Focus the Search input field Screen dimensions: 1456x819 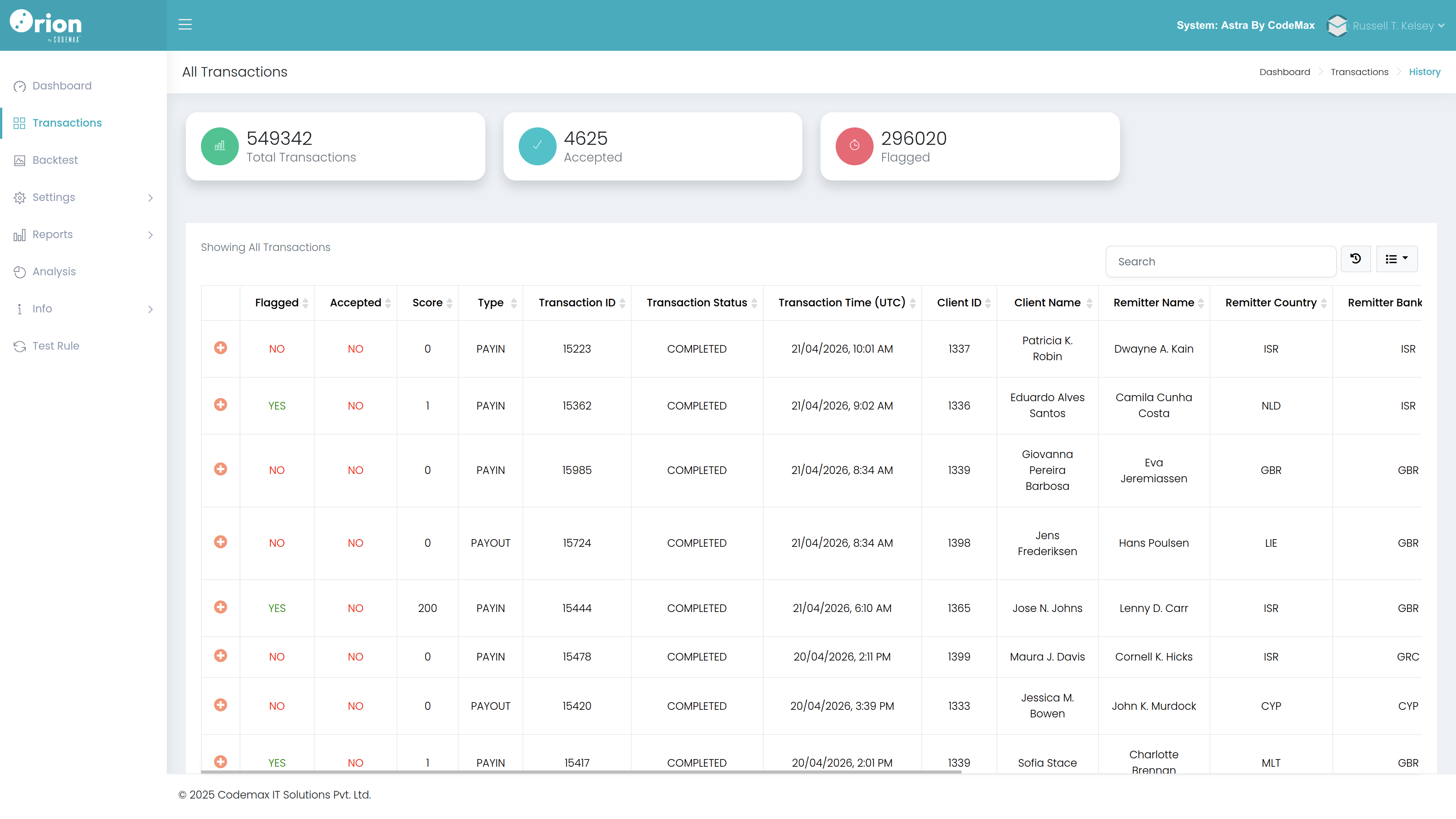coord(1221,262)
